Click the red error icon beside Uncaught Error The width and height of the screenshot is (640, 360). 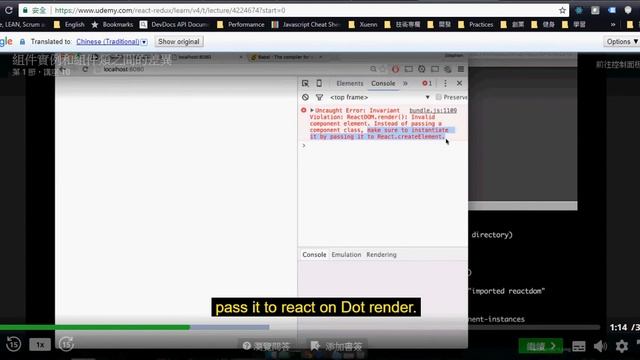pos(304,110)
